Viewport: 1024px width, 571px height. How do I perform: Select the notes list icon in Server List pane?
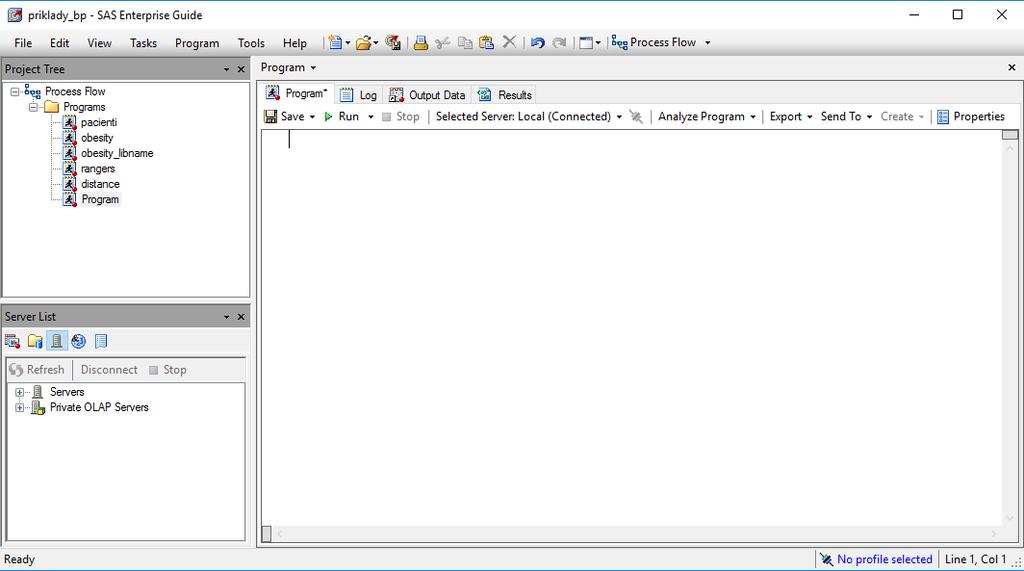click(101, 341)
